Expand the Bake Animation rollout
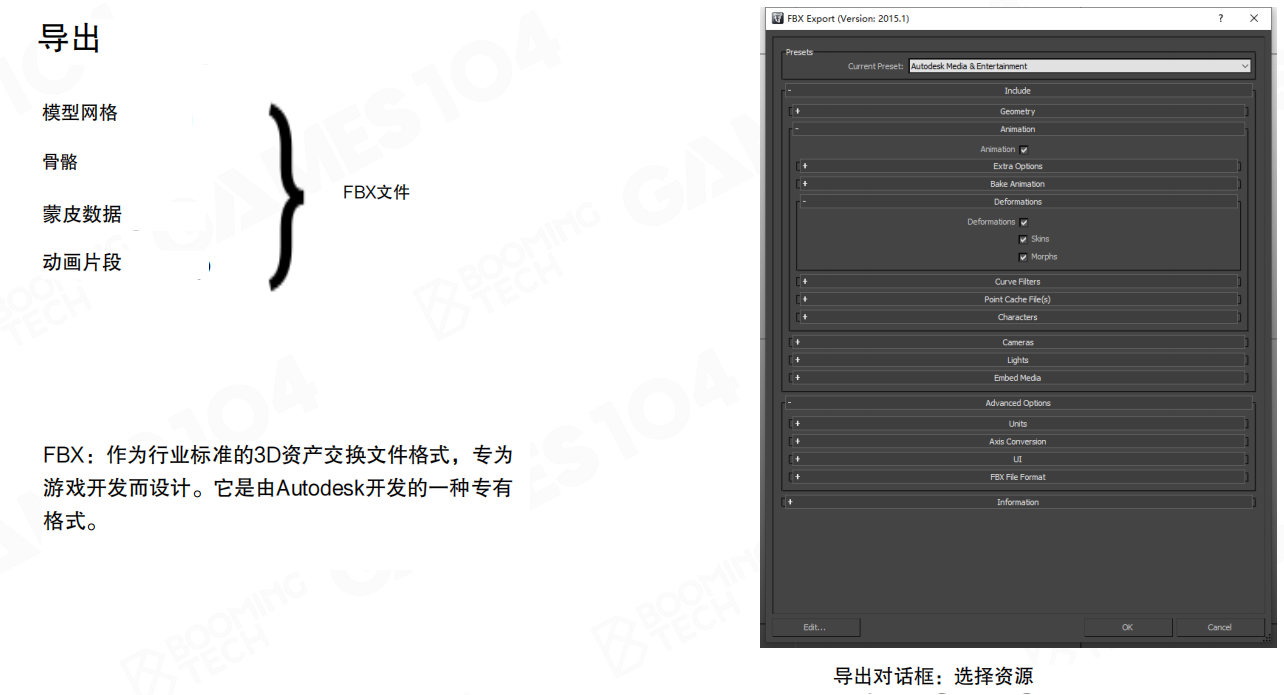The height and width of the screenshot is (695, 1284). [x=1017, y=185]
